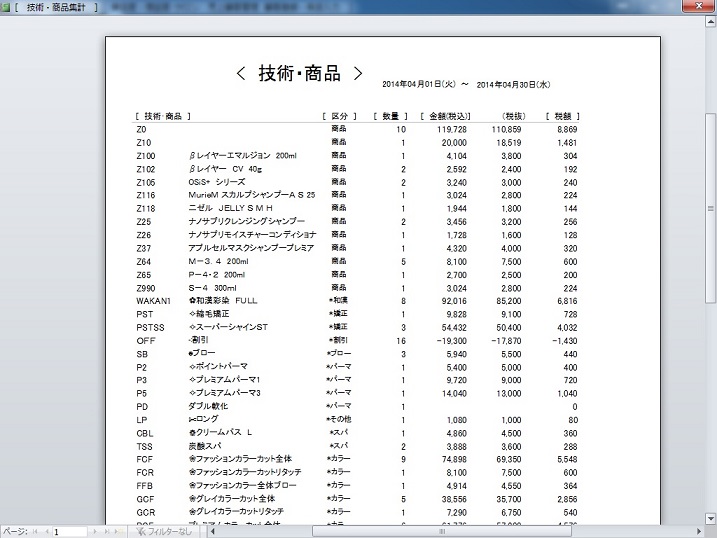Click 炭酸スパ item name
This screenshot has width=717, height=538.
pos(205,446)
